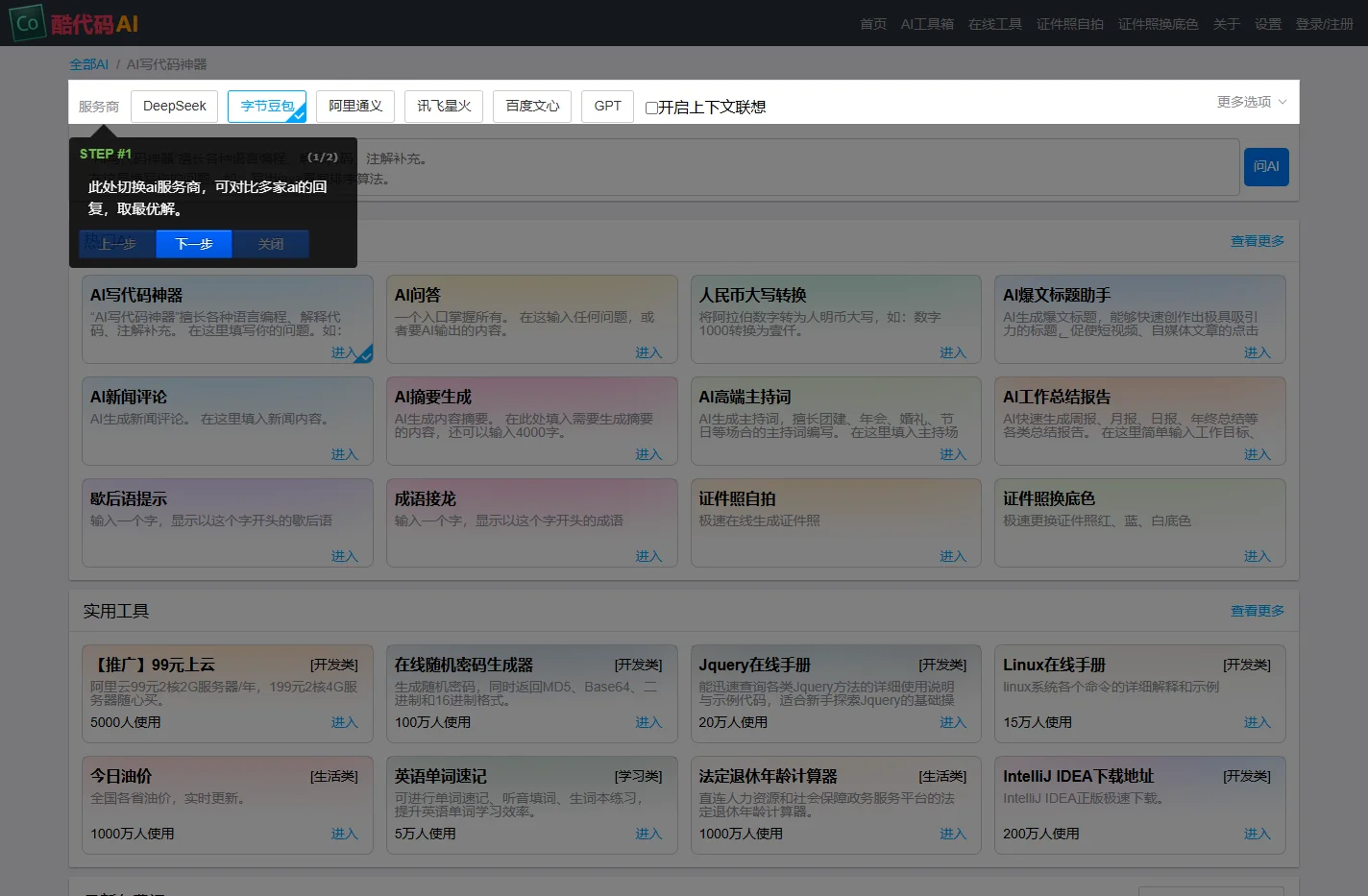Enter the 歇后语提示 card
The image size is (1368, 896).
coord(344,556)
